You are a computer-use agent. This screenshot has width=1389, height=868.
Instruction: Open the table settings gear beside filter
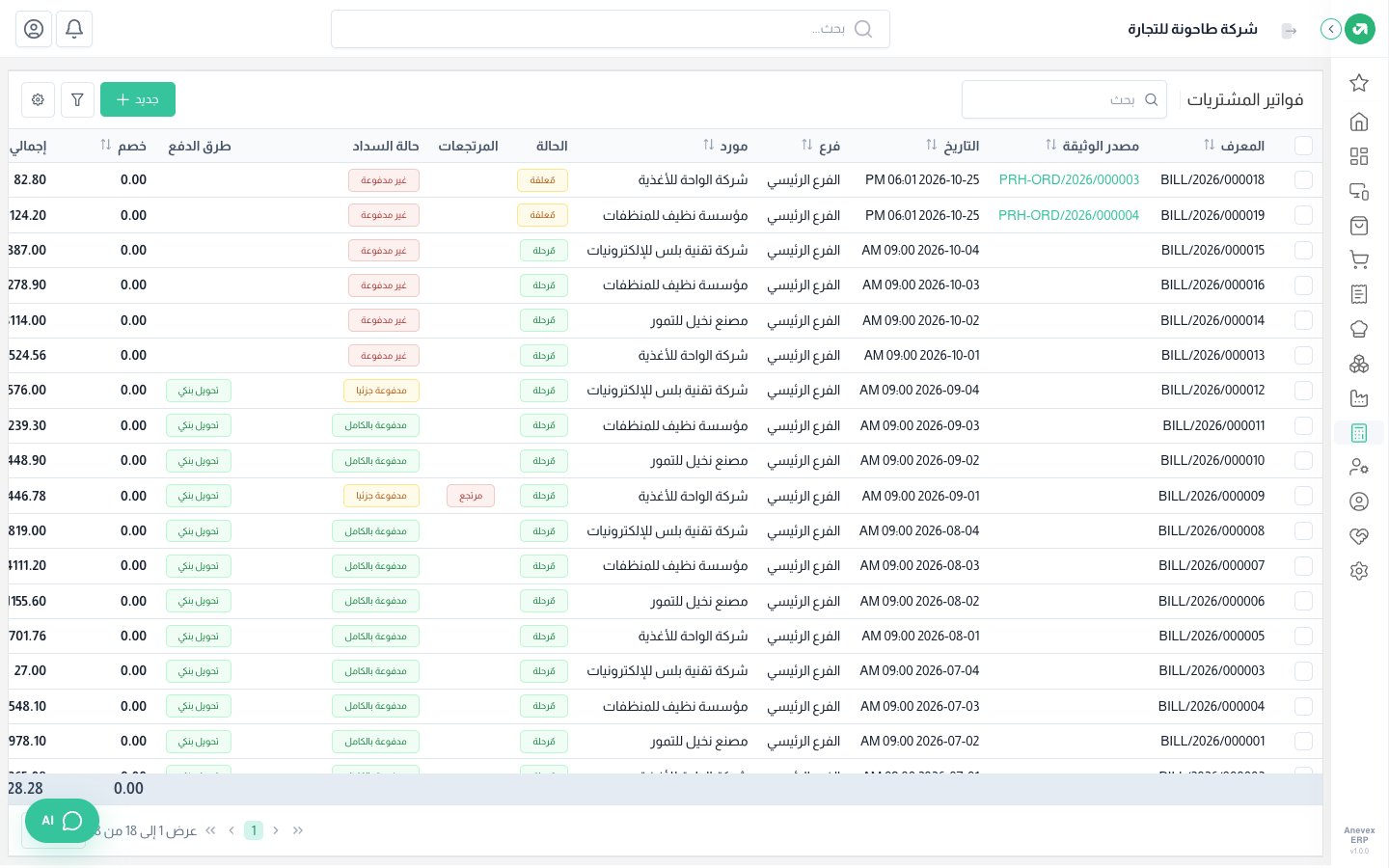pos(38,99)
